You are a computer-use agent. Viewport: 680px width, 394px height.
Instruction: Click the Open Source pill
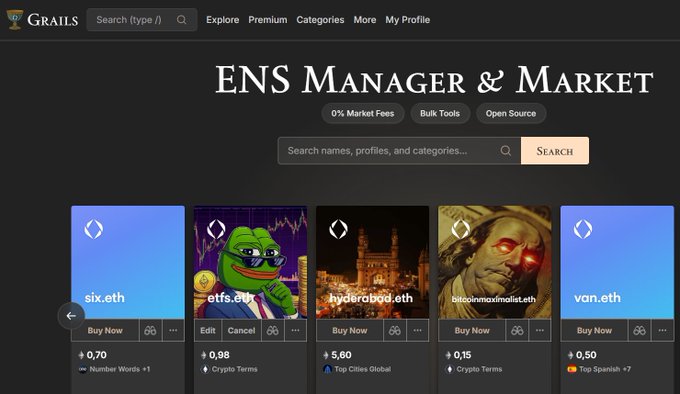(511, 114)
